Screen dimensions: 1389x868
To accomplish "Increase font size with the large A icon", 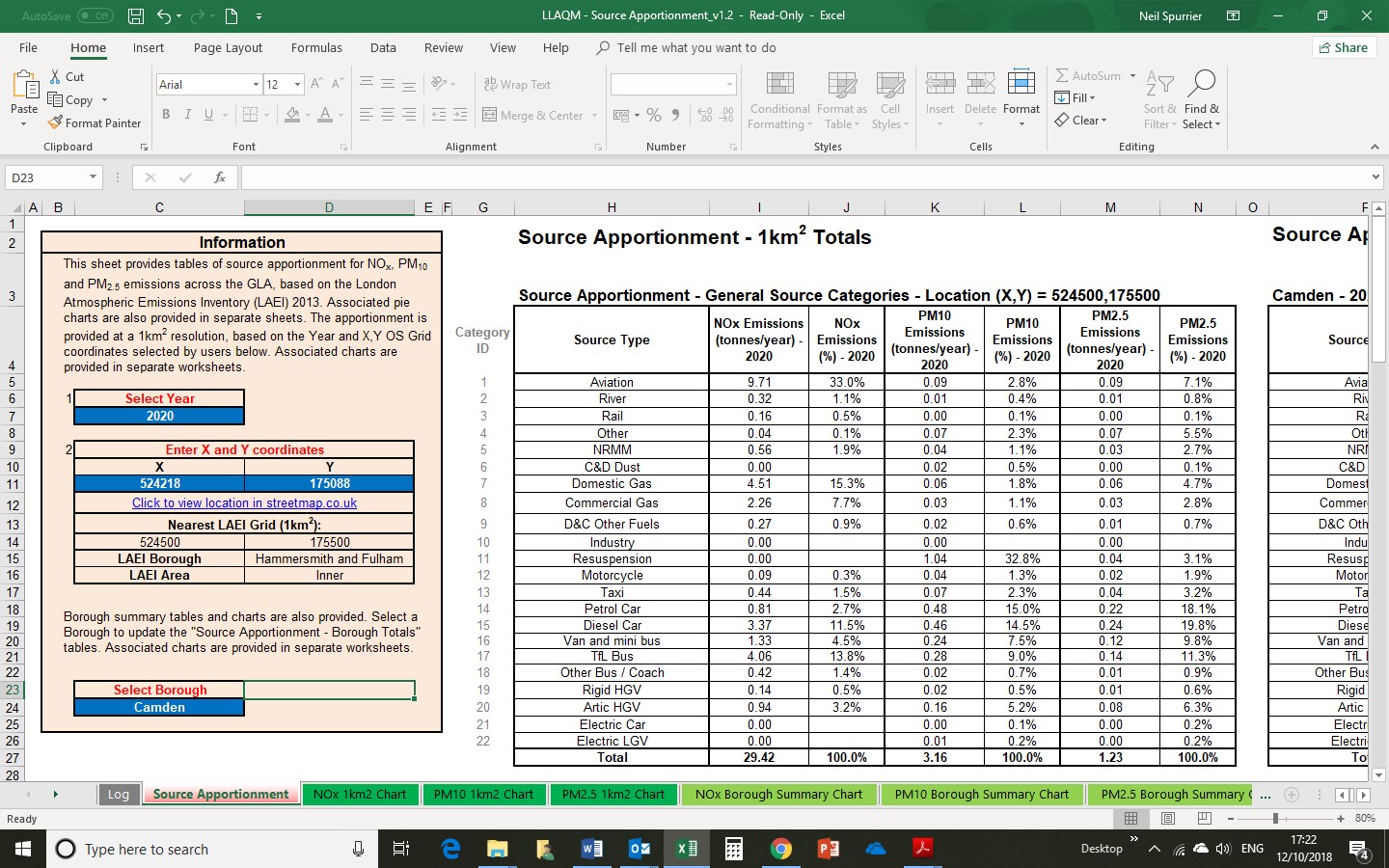I will tap(317, 84).
